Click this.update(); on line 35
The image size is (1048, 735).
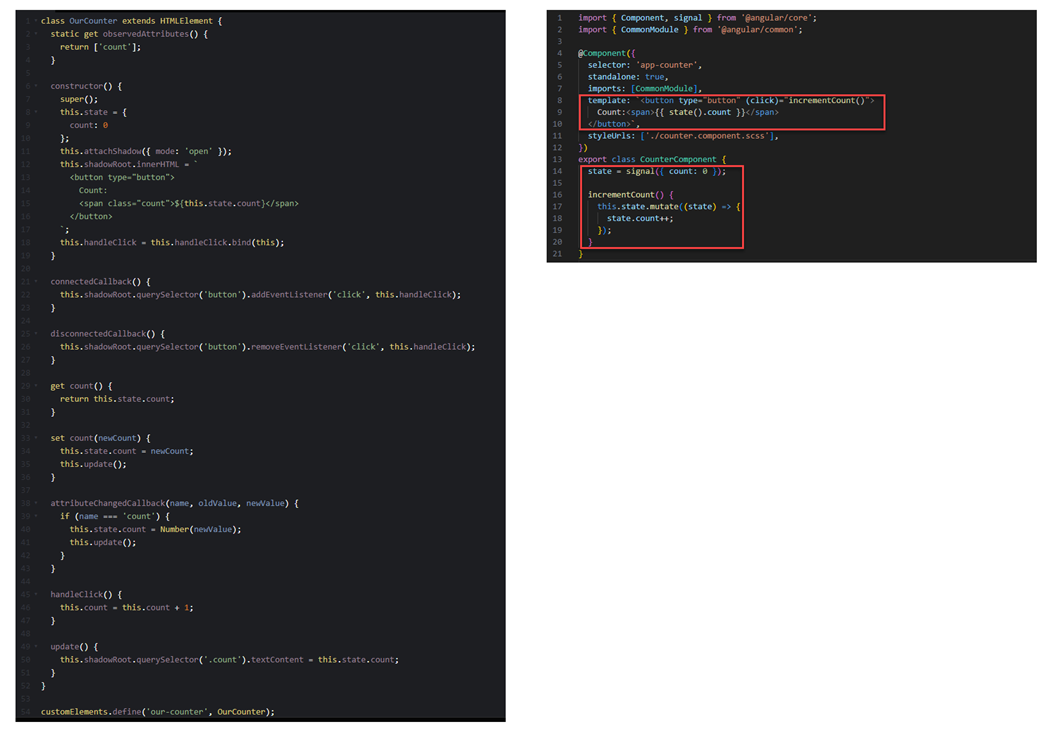[93, 464]
